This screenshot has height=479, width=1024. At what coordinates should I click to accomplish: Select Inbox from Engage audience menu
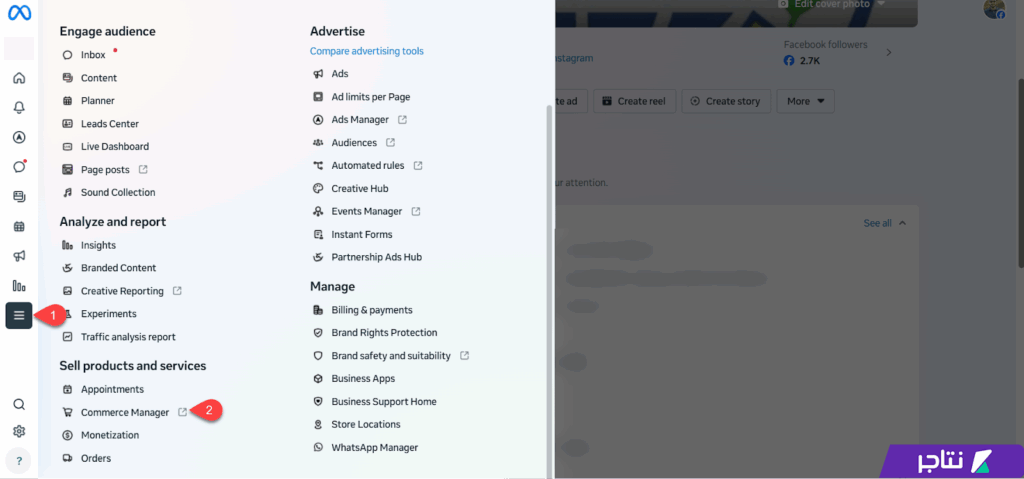click(x=93, y=55)
